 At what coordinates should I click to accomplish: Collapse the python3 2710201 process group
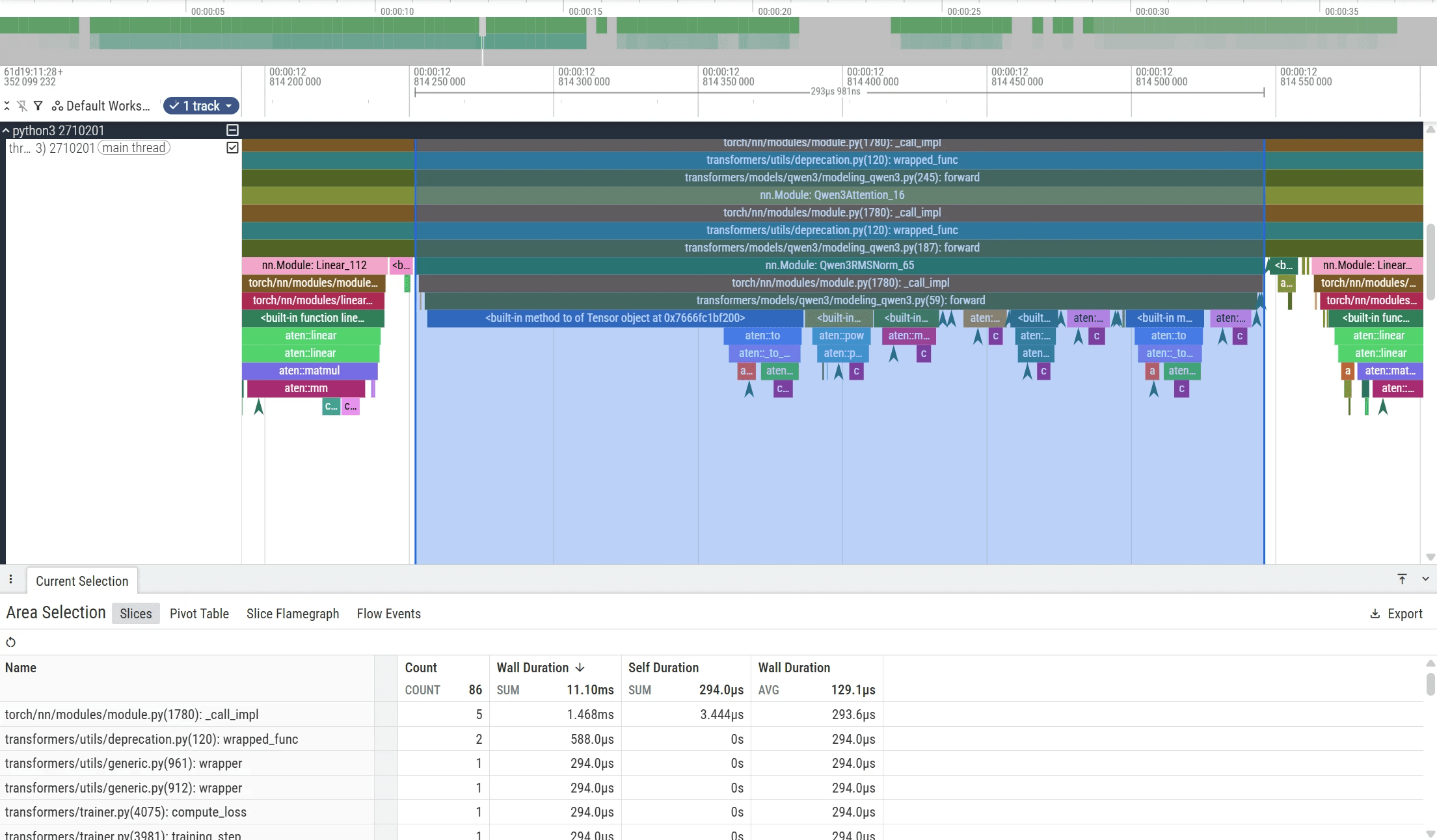tap(6, 131)
